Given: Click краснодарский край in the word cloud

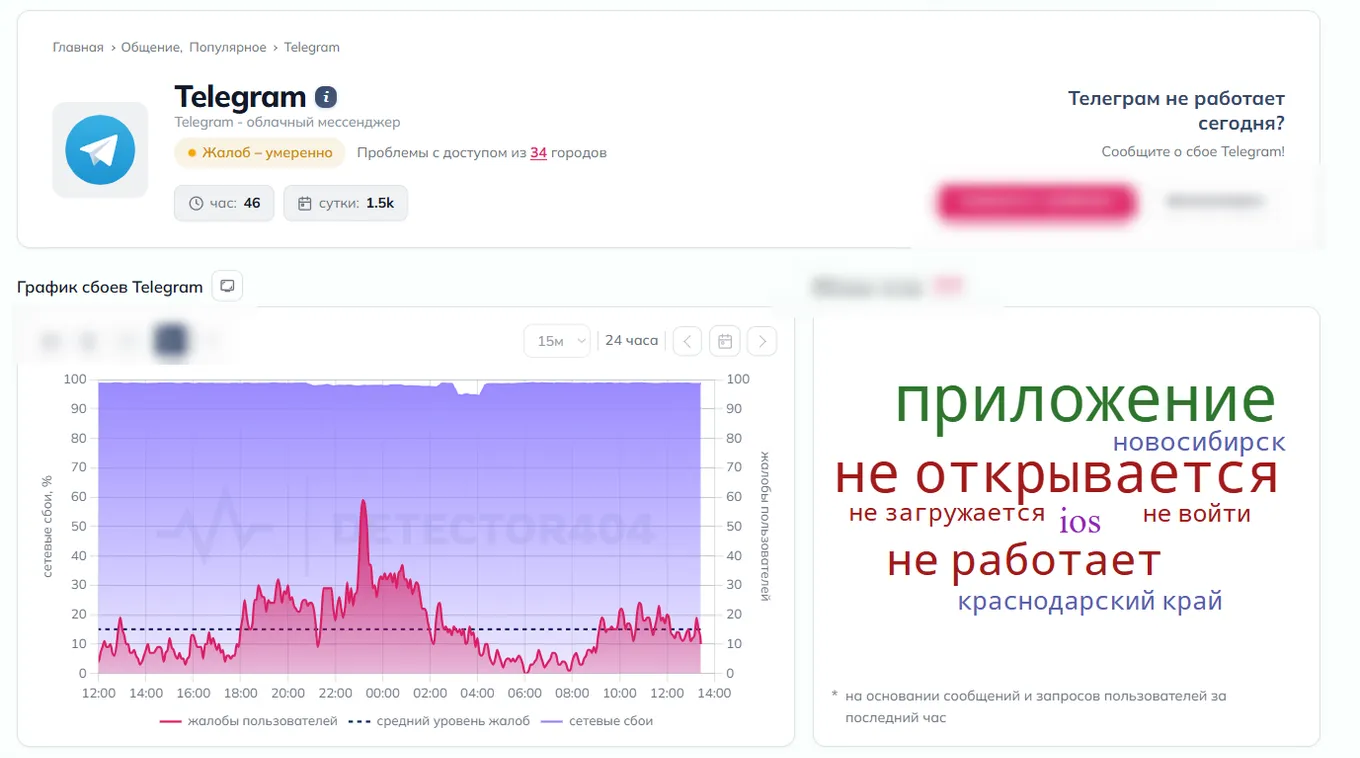Looking at the screenshot, I should click(1090, 602).
